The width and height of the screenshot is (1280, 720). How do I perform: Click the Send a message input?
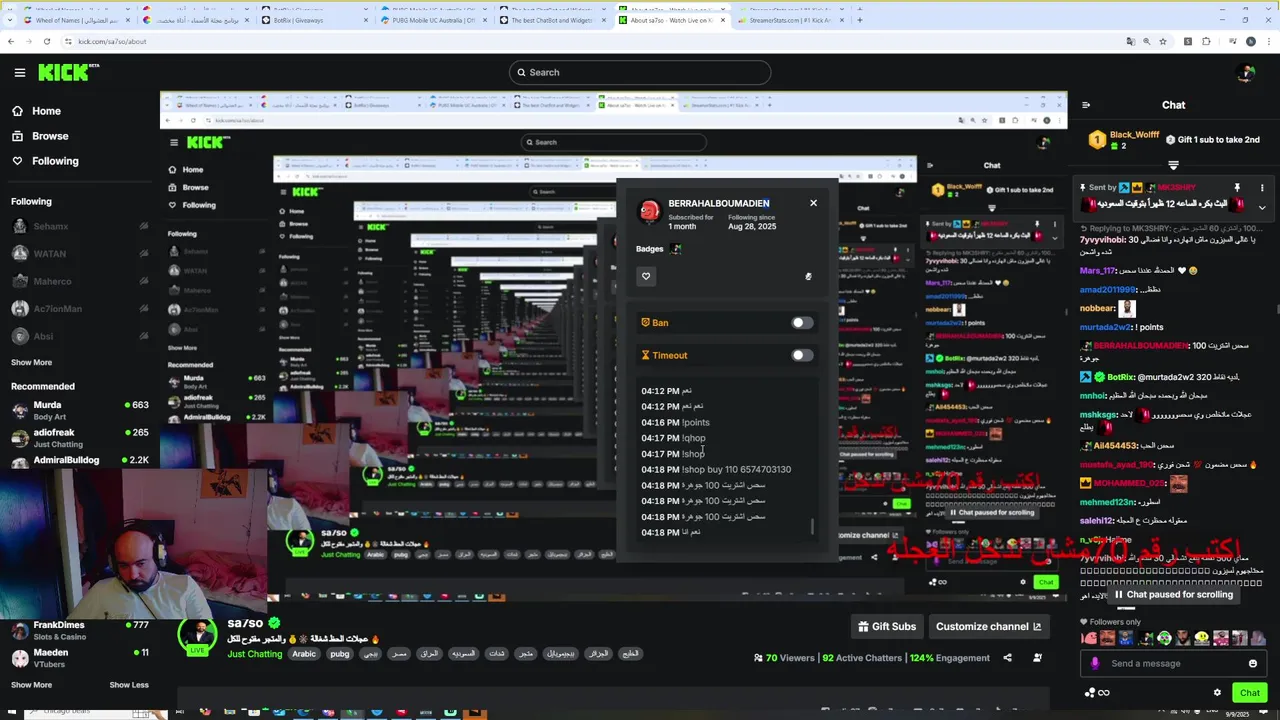tap(1175, 663)
